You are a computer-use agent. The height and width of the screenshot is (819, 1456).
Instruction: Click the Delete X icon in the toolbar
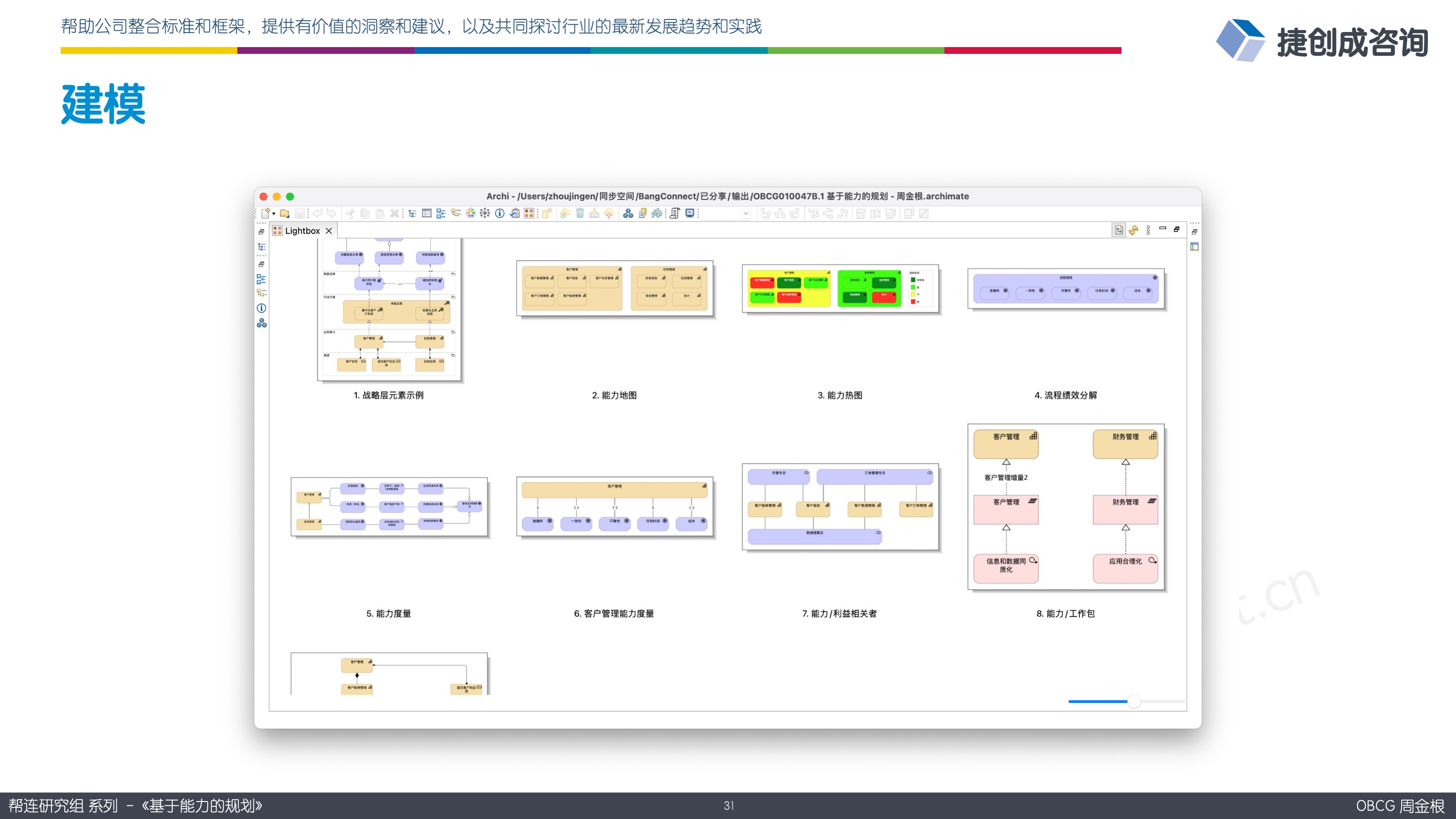click(x=395, y=213)
